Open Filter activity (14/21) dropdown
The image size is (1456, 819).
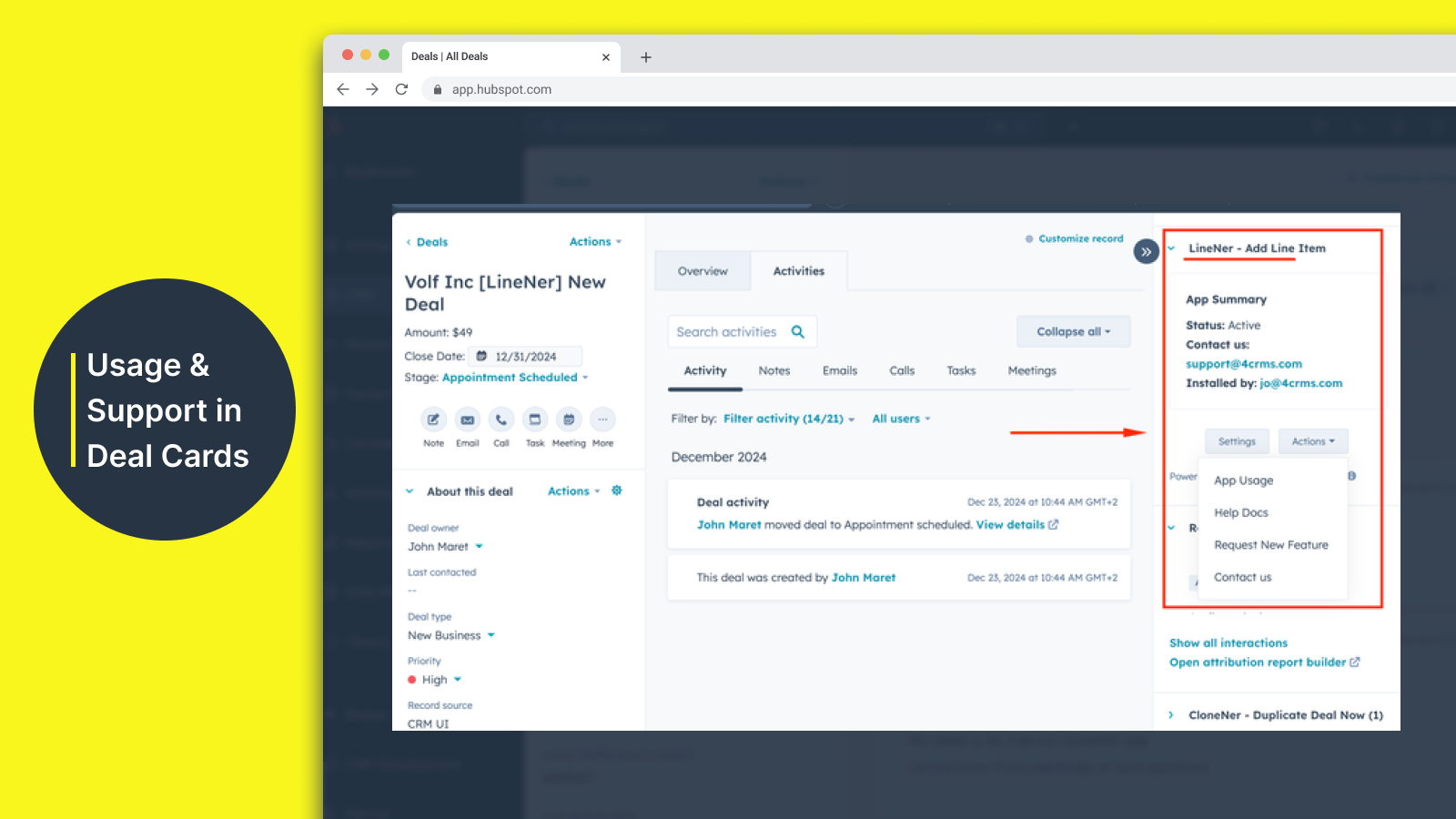789,419
